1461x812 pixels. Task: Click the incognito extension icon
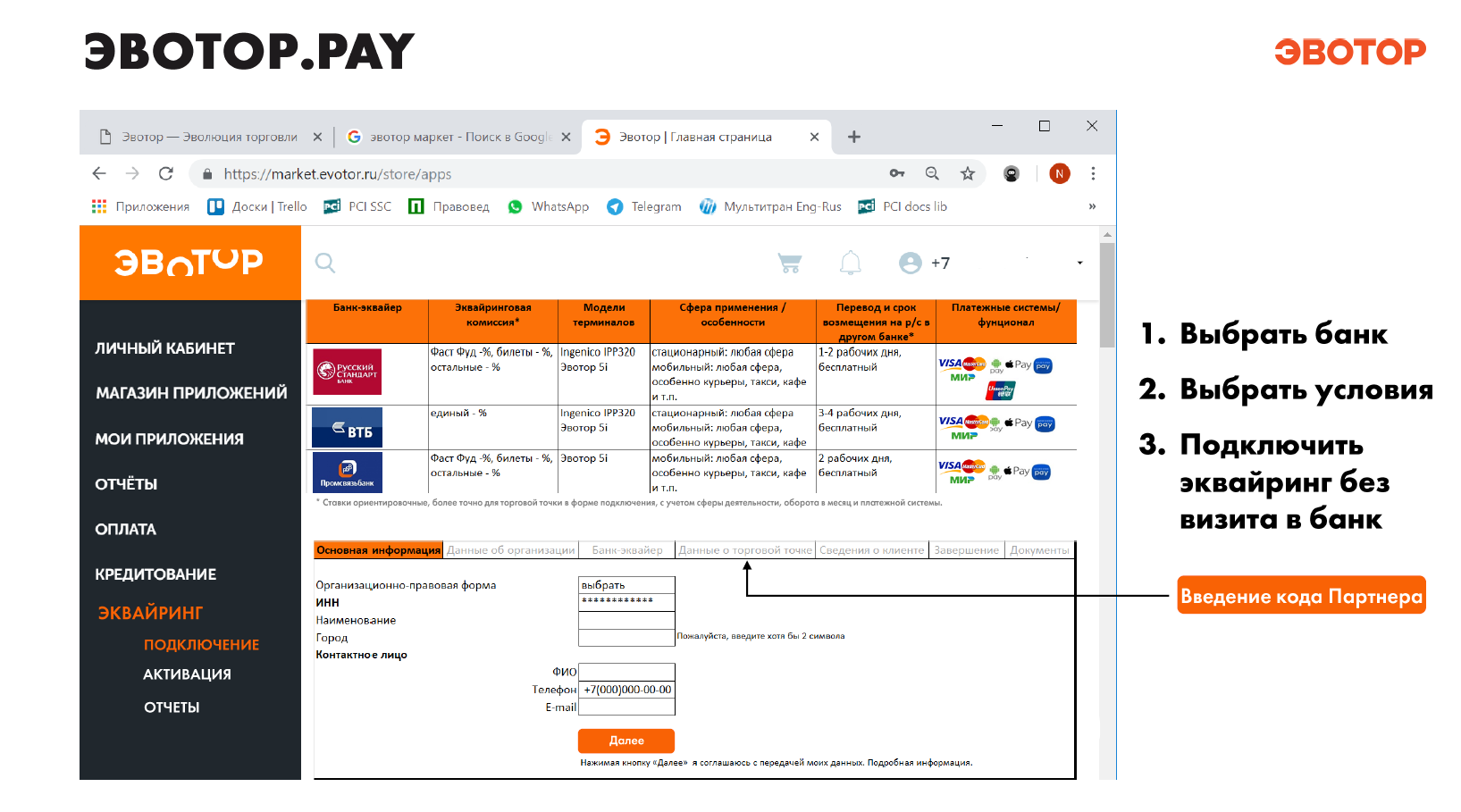(1012, 173)
